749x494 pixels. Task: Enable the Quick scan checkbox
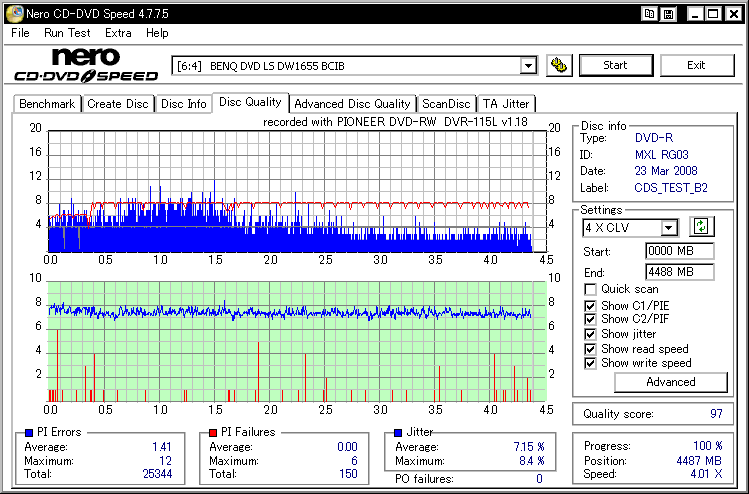591,289
